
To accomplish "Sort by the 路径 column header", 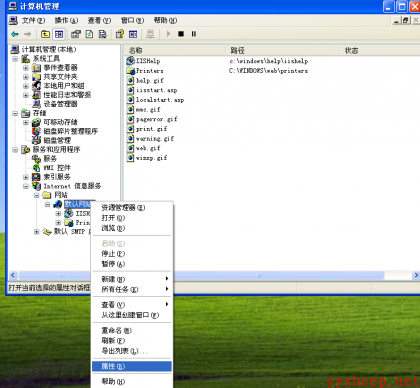I will [282, 50].
